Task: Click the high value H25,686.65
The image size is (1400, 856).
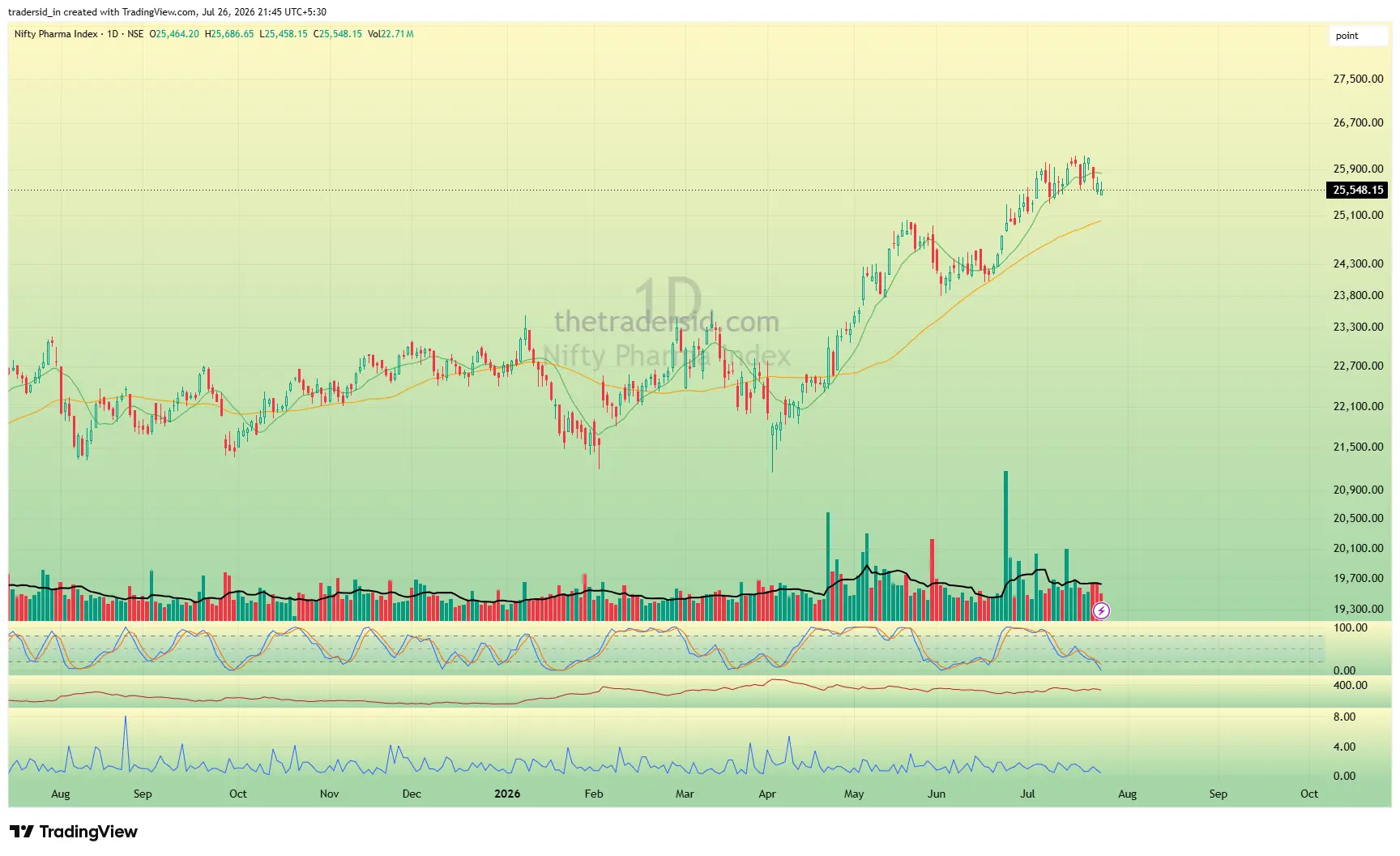Action: (229, 34)
